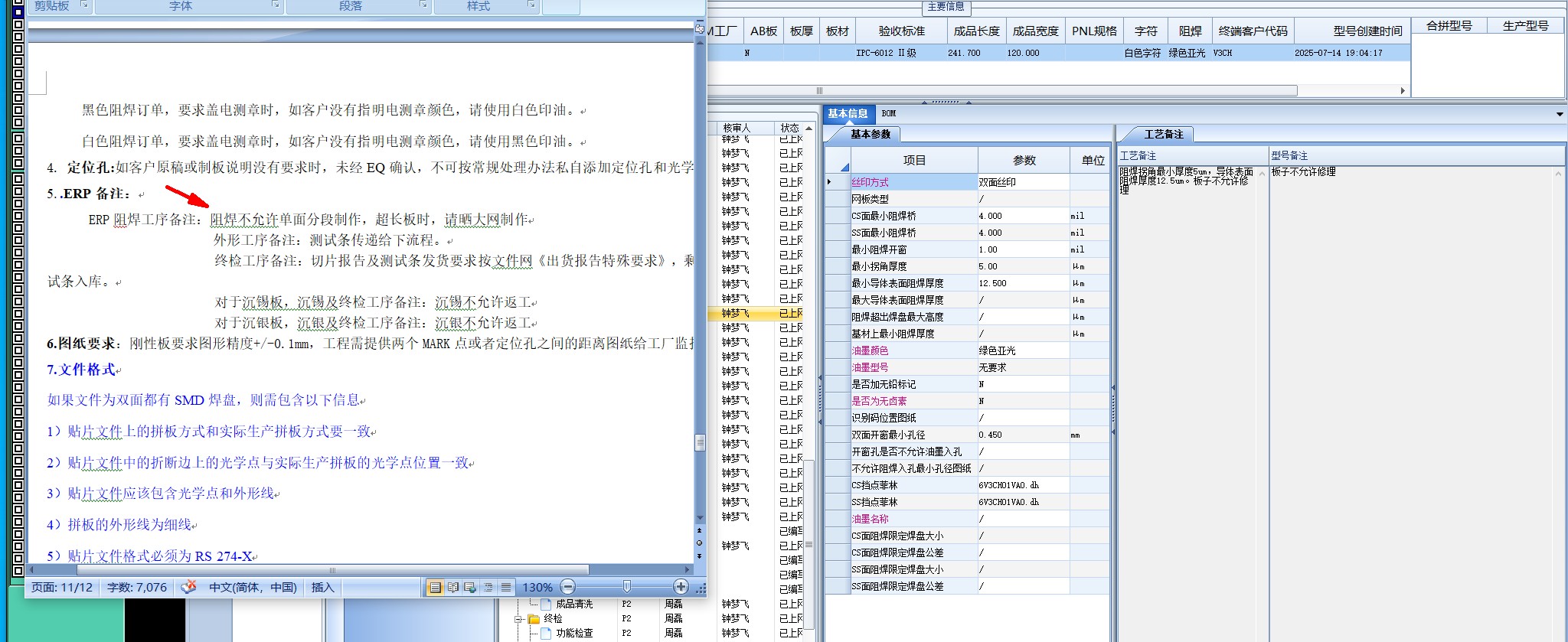Select the 工艺备注 tab
The width and height of the screenshot is (1568, 642).
click(x=1164, y=134)
